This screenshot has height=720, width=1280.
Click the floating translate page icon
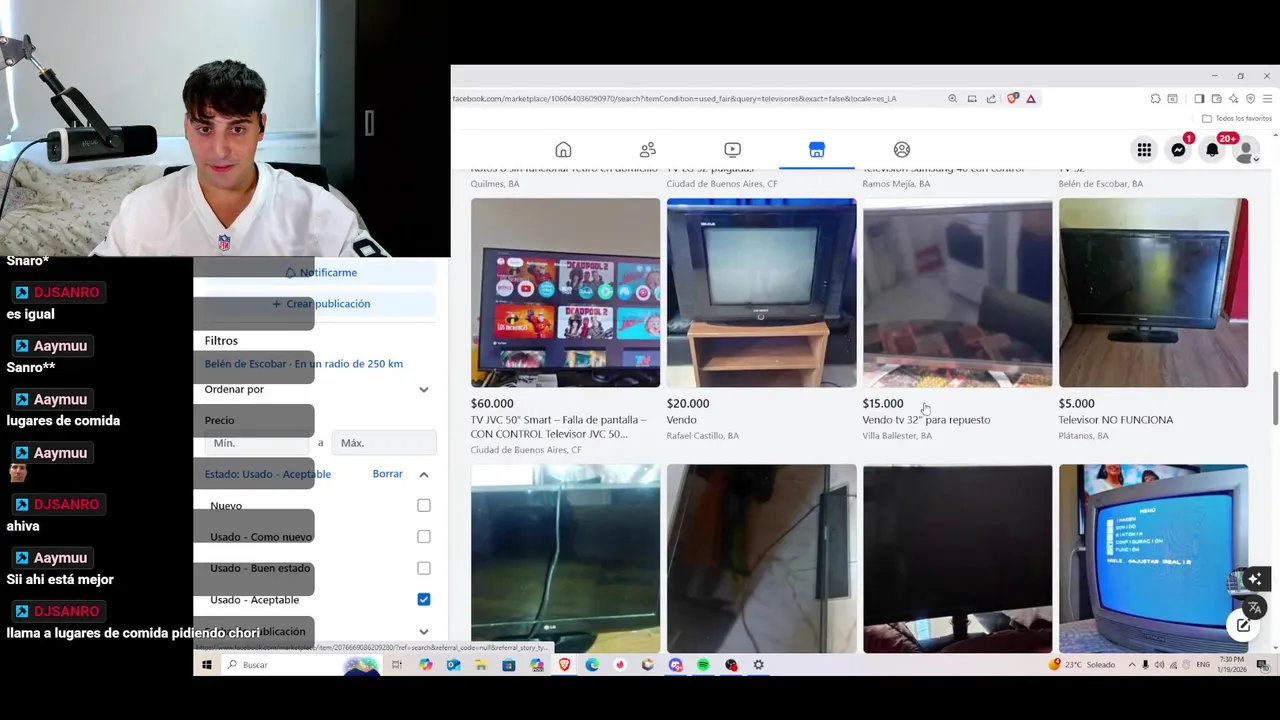pyautogui.click(x=1255, y=607)
